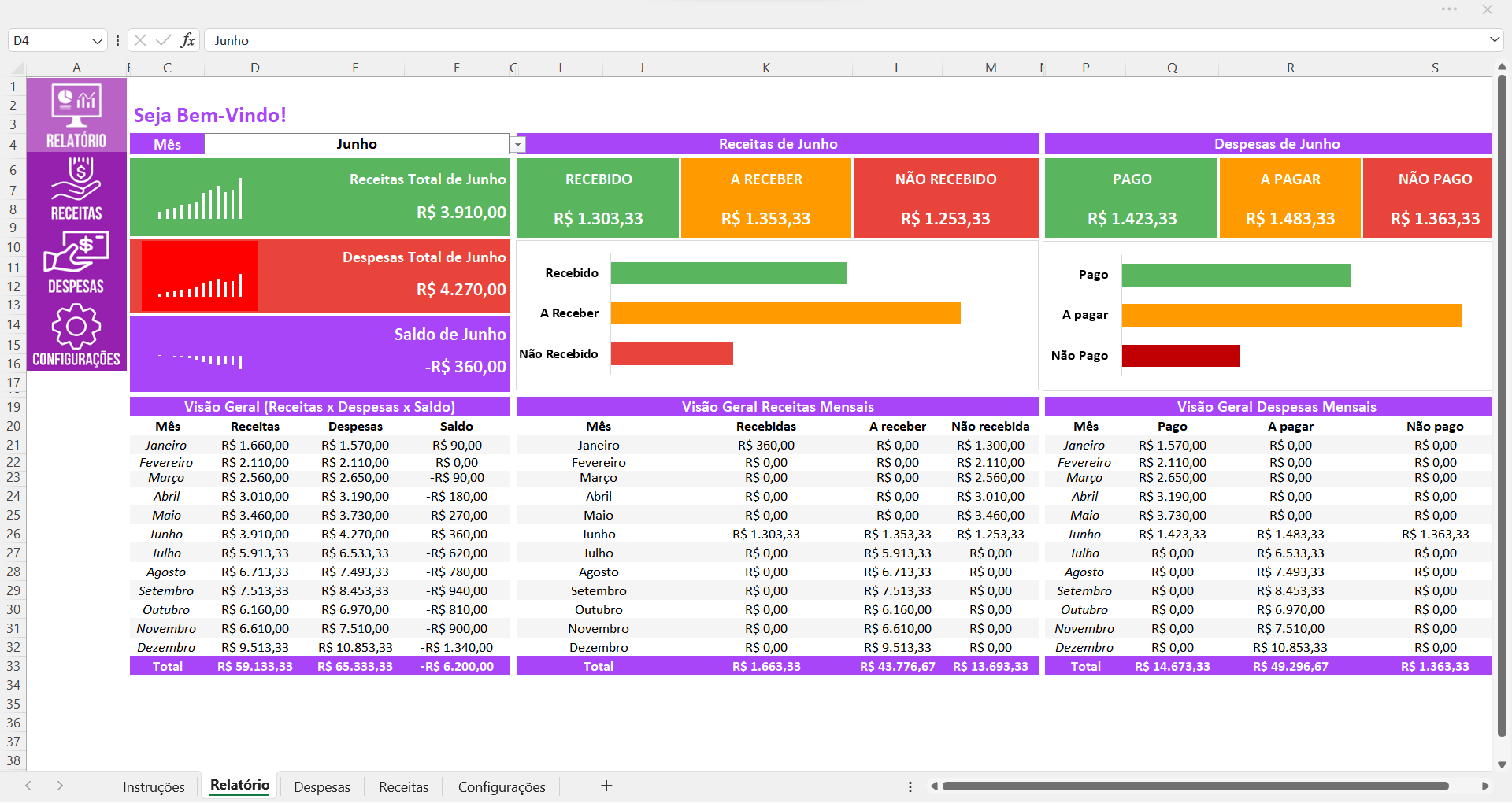
Task: Open the Receitas hand-coin sidebar icon
Action: click(x=76, y=189)
